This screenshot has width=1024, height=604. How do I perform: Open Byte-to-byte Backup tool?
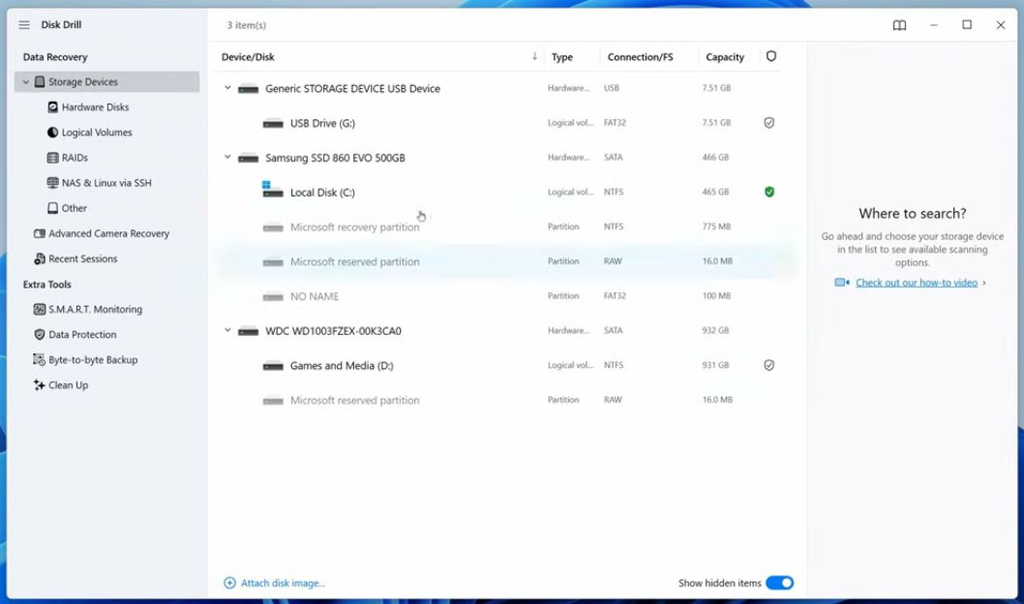(93, 360)
